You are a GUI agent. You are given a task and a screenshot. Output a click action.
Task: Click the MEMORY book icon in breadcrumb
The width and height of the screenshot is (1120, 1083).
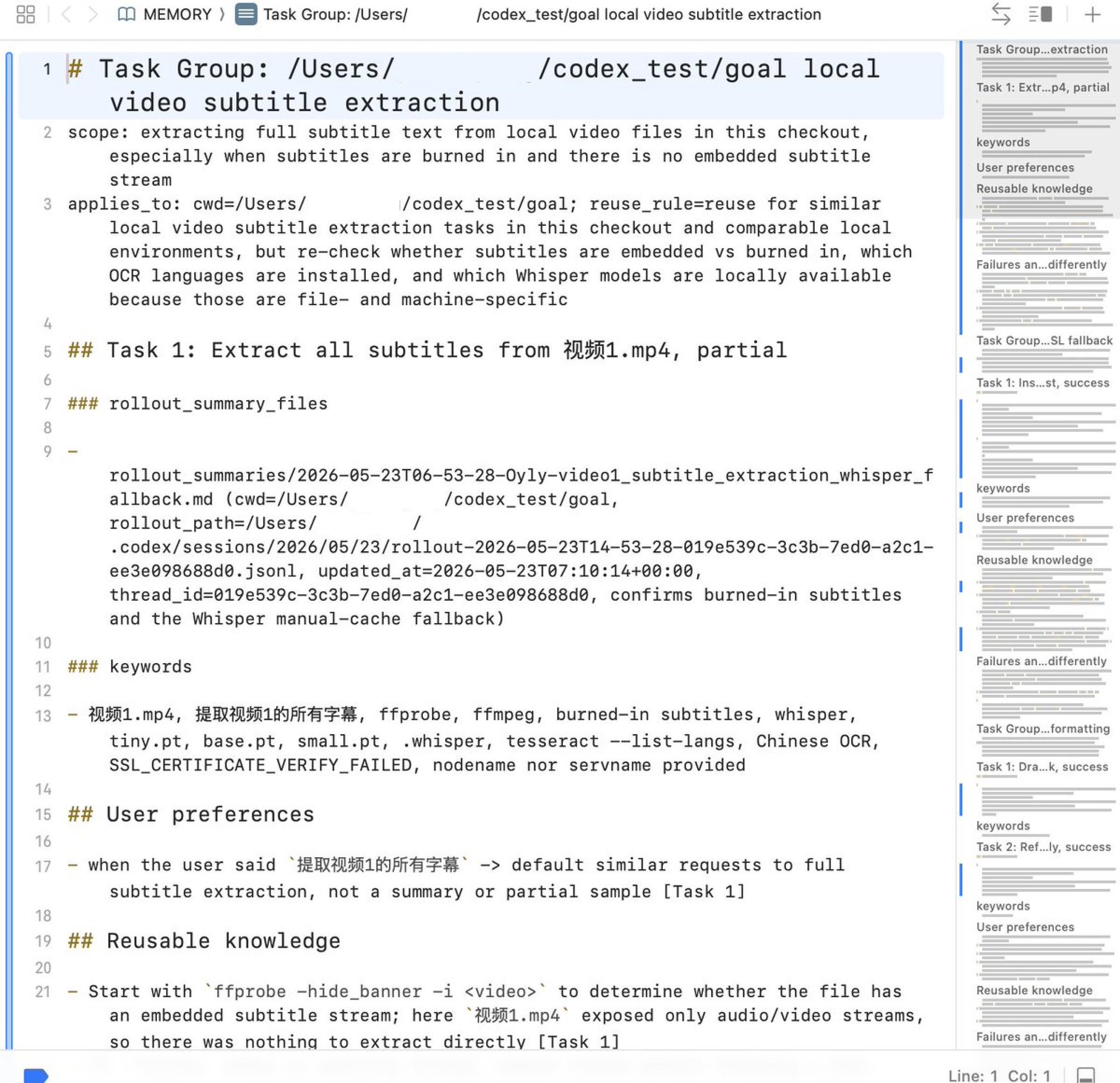coord(126,14)
